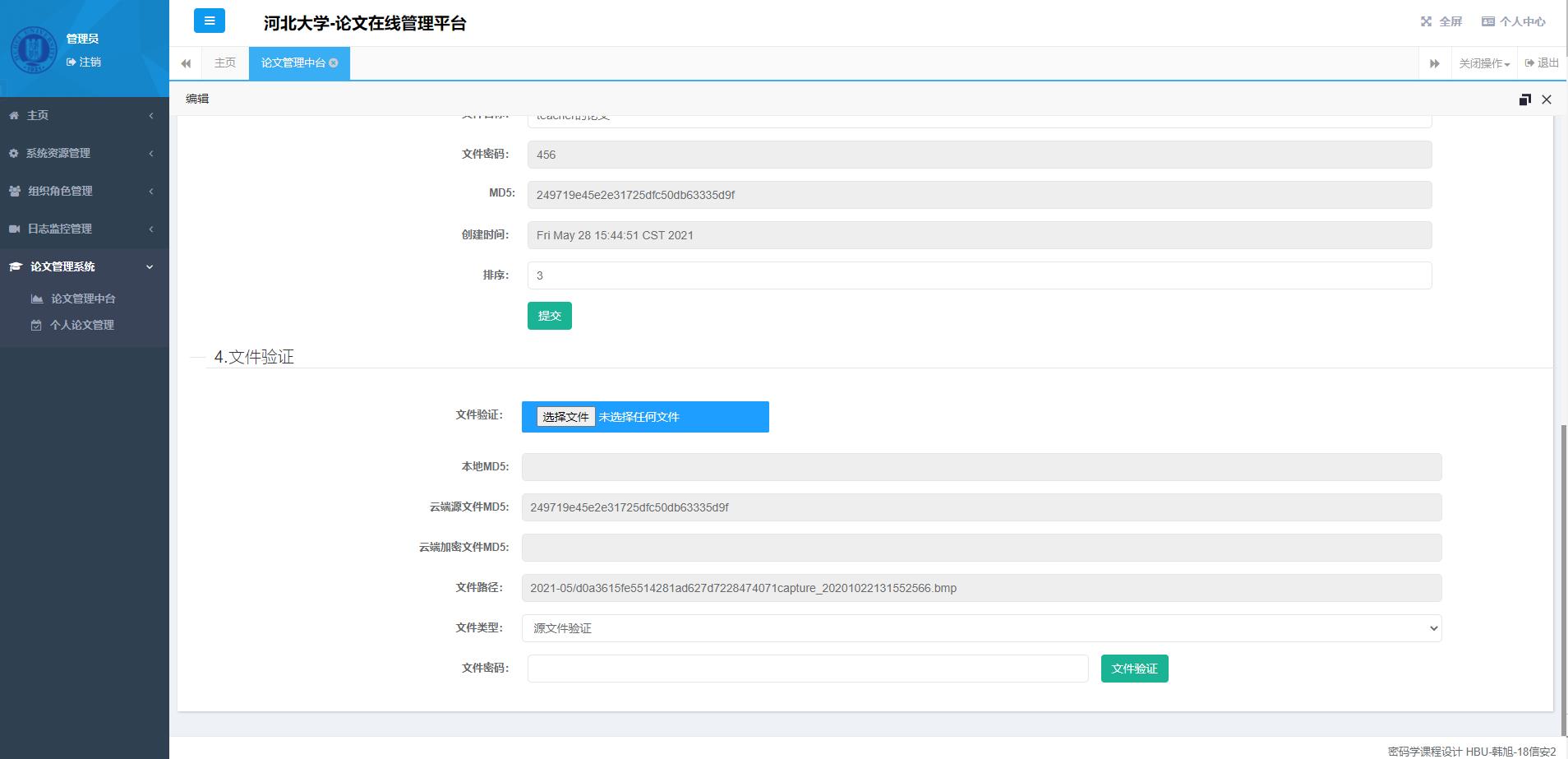Open 个人中心 personal center
The image size is (1568, 759).
click(1513, 21)
